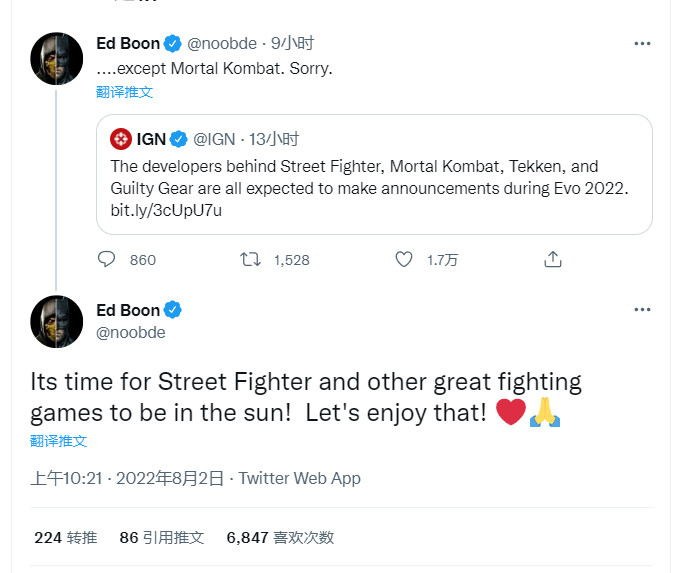Like the tweet with 1.7万 likes

404,260
